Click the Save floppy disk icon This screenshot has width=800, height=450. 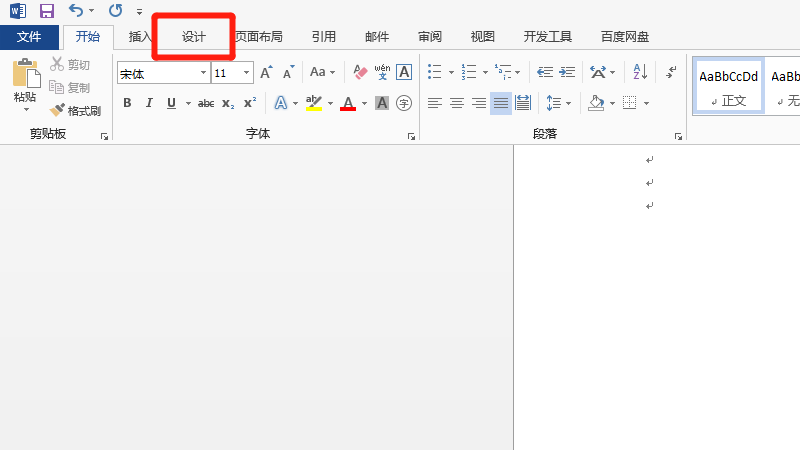point(47,11)
